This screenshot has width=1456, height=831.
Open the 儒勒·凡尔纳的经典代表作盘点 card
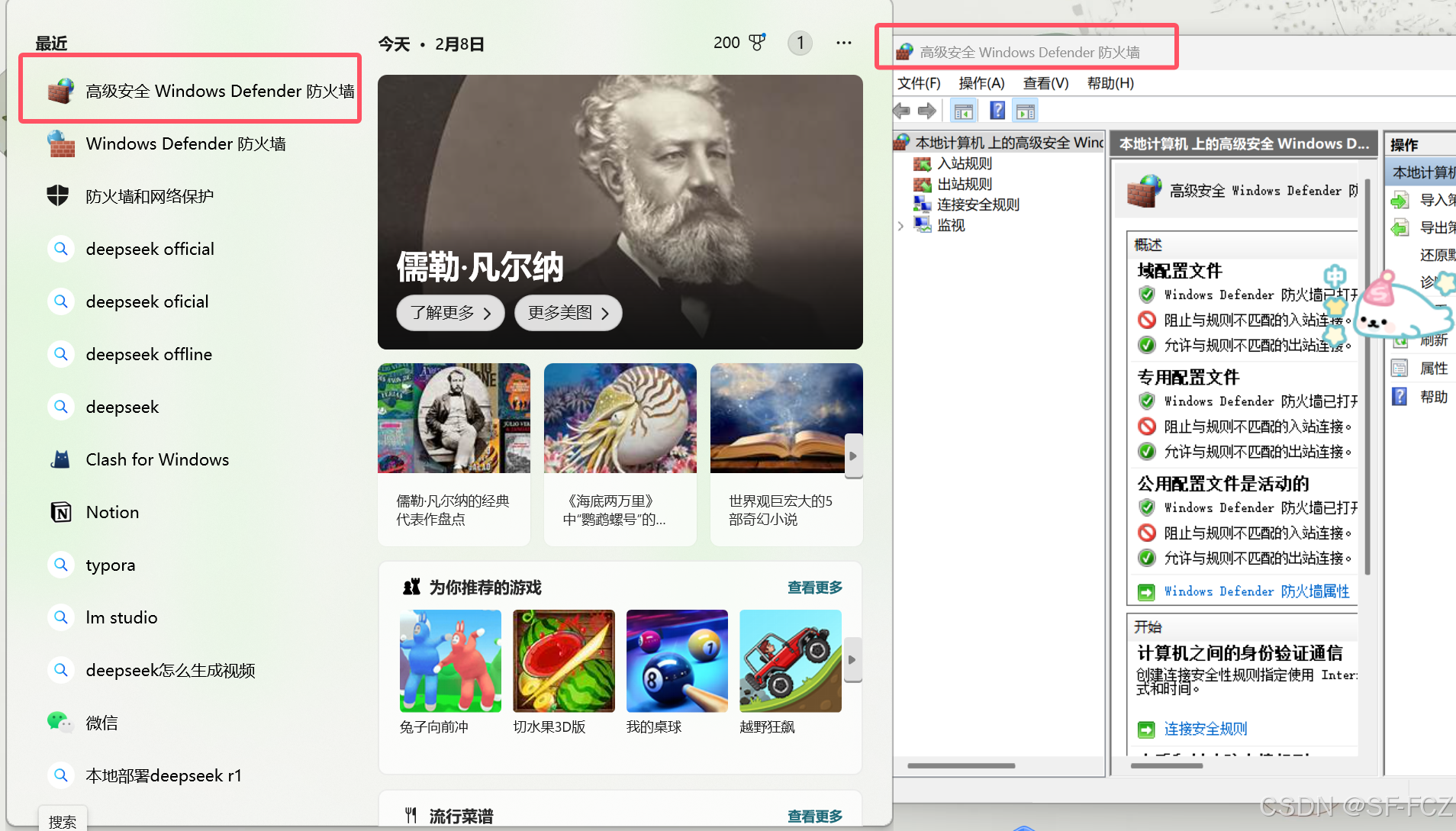[x=454, y=454]
